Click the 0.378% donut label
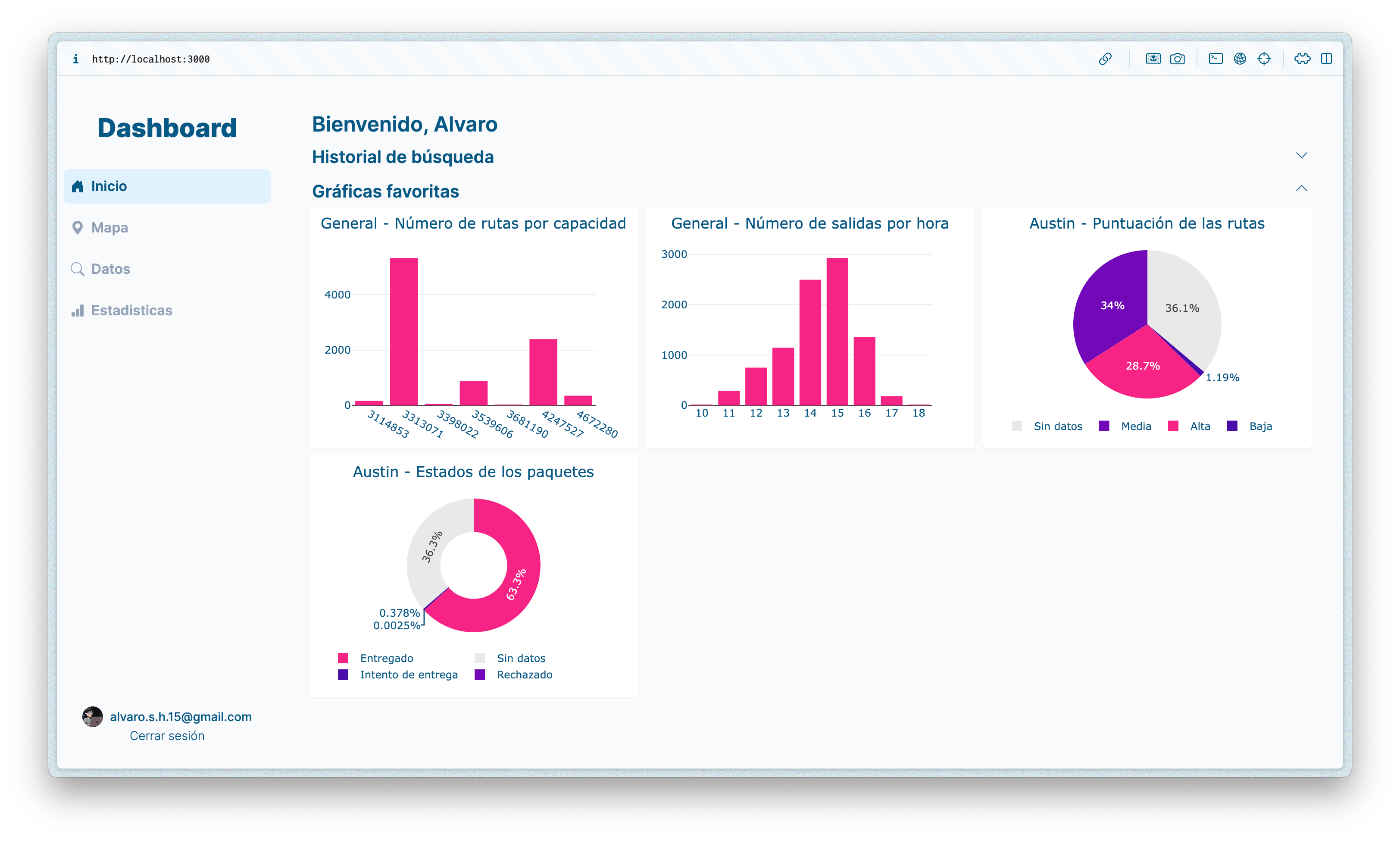 point(399,612)
